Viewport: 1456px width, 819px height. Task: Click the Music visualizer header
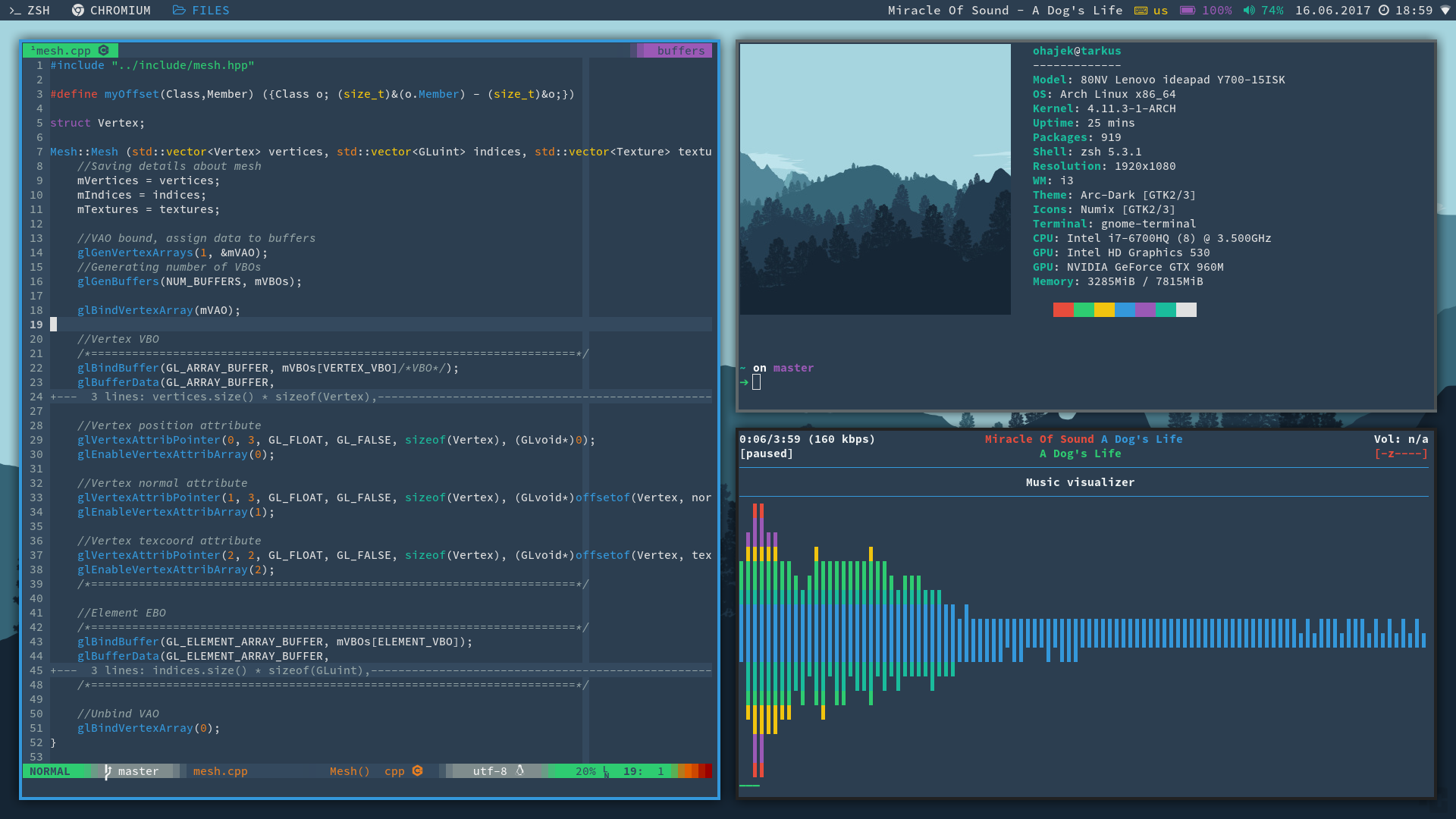1080,482
